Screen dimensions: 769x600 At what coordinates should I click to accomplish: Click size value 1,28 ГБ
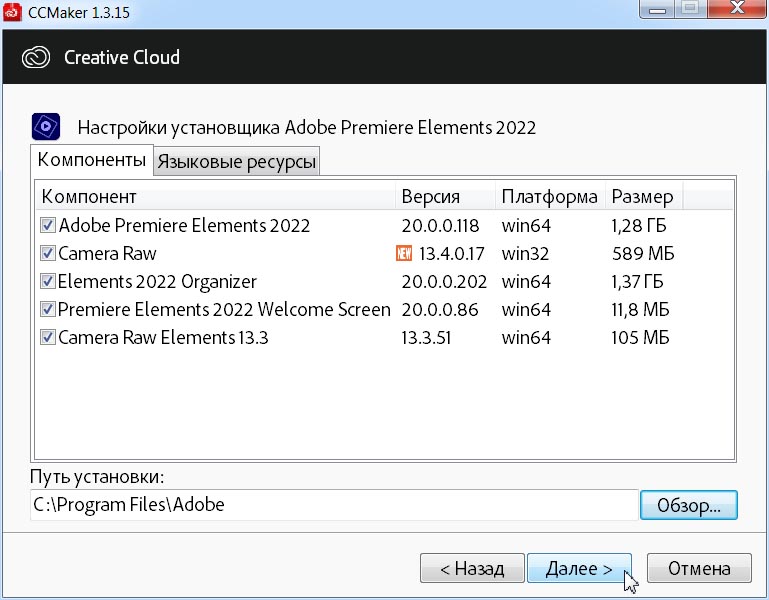[x=639, y=226]
